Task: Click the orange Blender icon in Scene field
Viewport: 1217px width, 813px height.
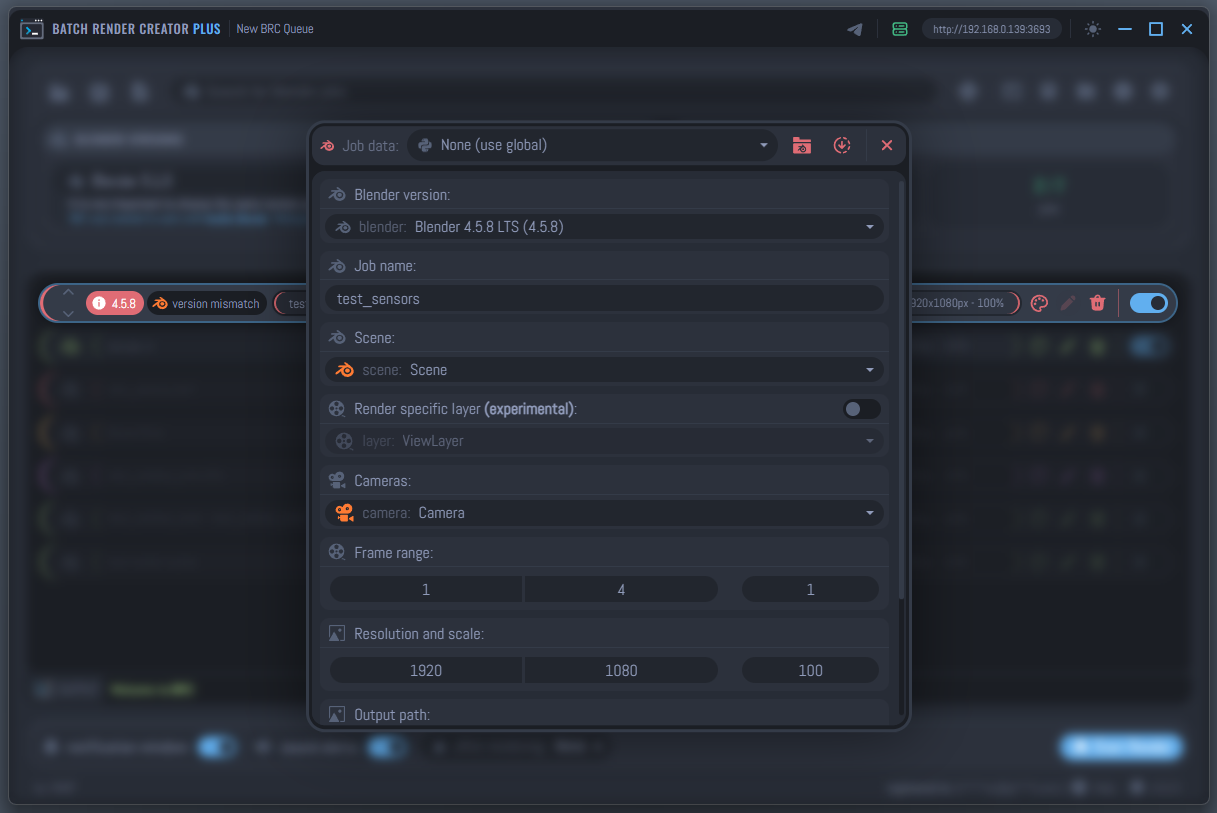Action: click(x=345, y=370)
